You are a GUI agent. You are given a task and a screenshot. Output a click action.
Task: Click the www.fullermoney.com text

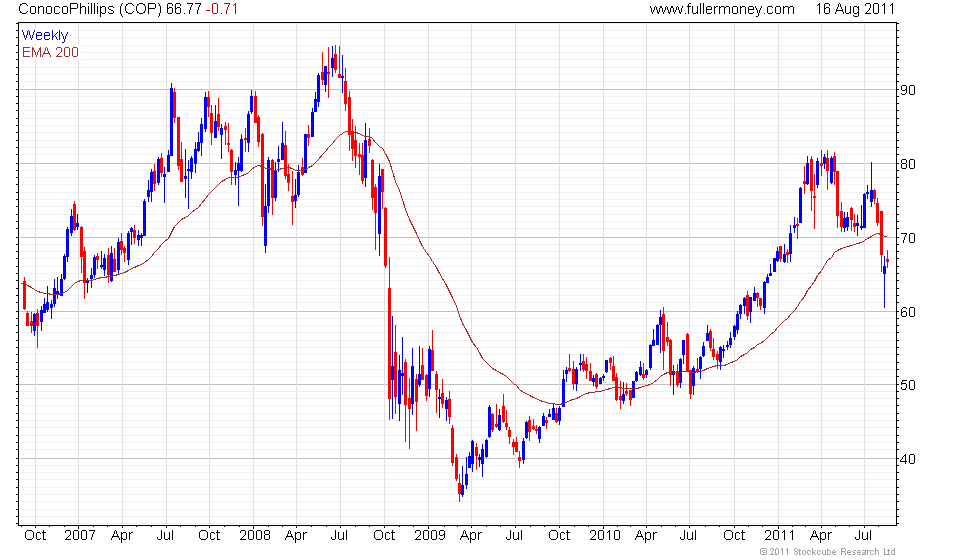tap(722, 9)
